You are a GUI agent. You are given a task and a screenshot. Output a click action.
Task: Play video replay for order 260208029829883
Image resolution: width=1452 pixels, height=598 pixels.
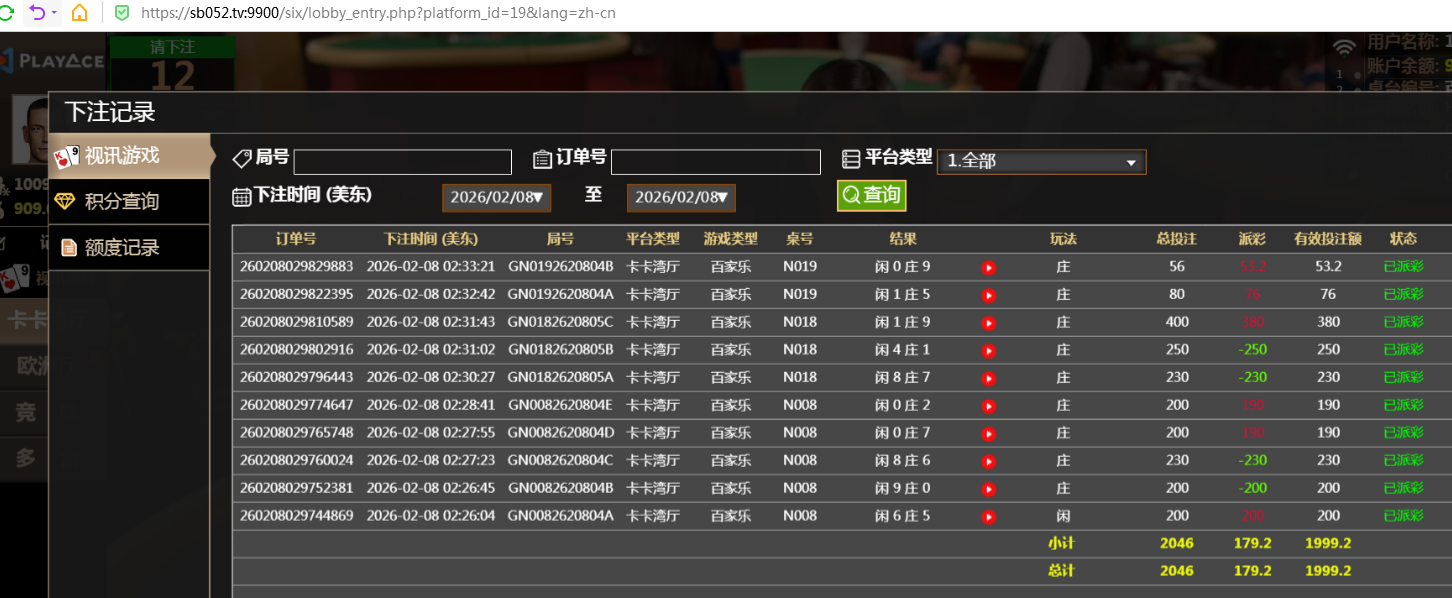click(989, 267)
